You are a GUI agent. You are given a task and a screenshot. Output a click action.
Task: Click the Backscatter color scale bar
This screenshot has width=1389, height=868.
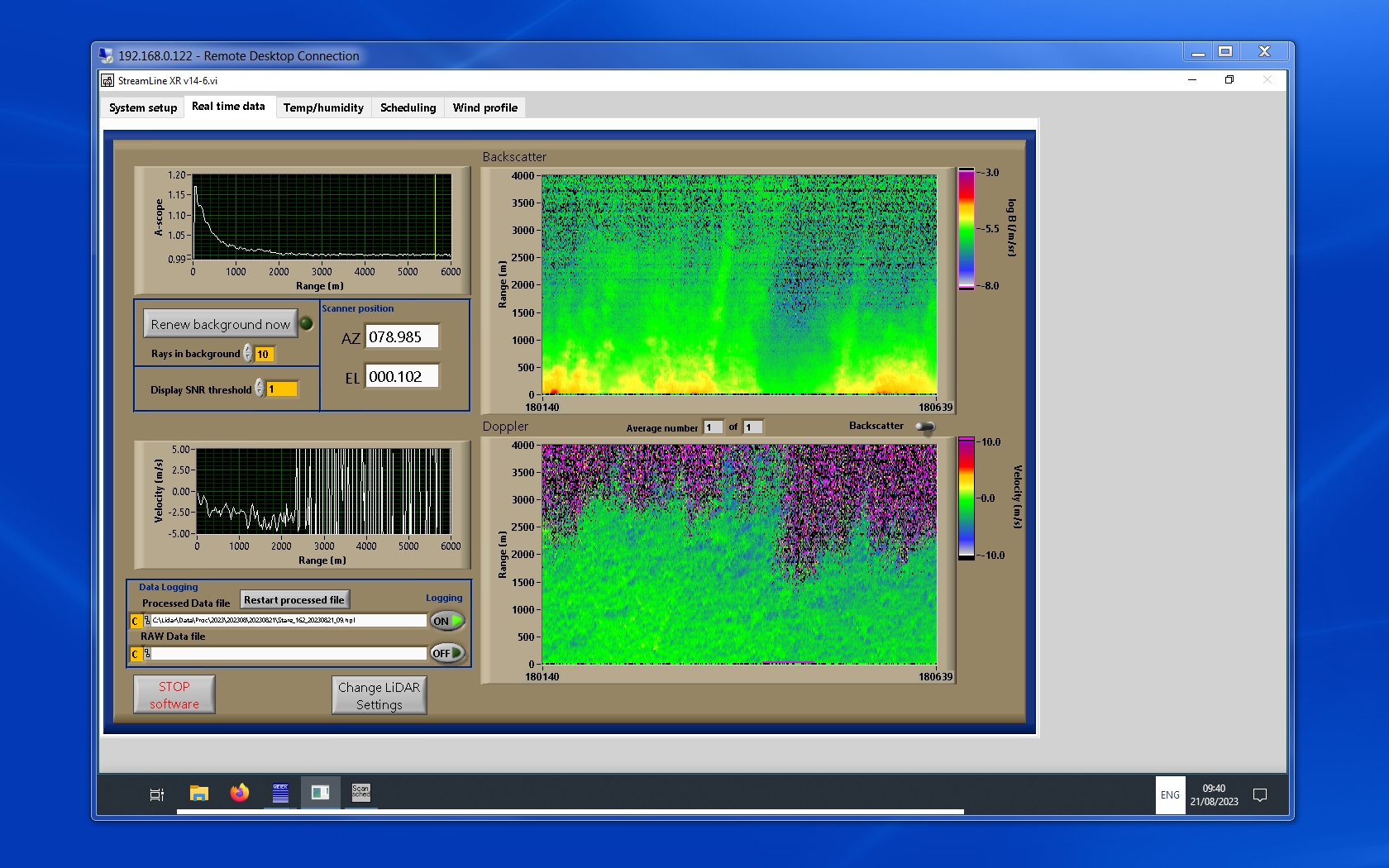coord(966,229)
